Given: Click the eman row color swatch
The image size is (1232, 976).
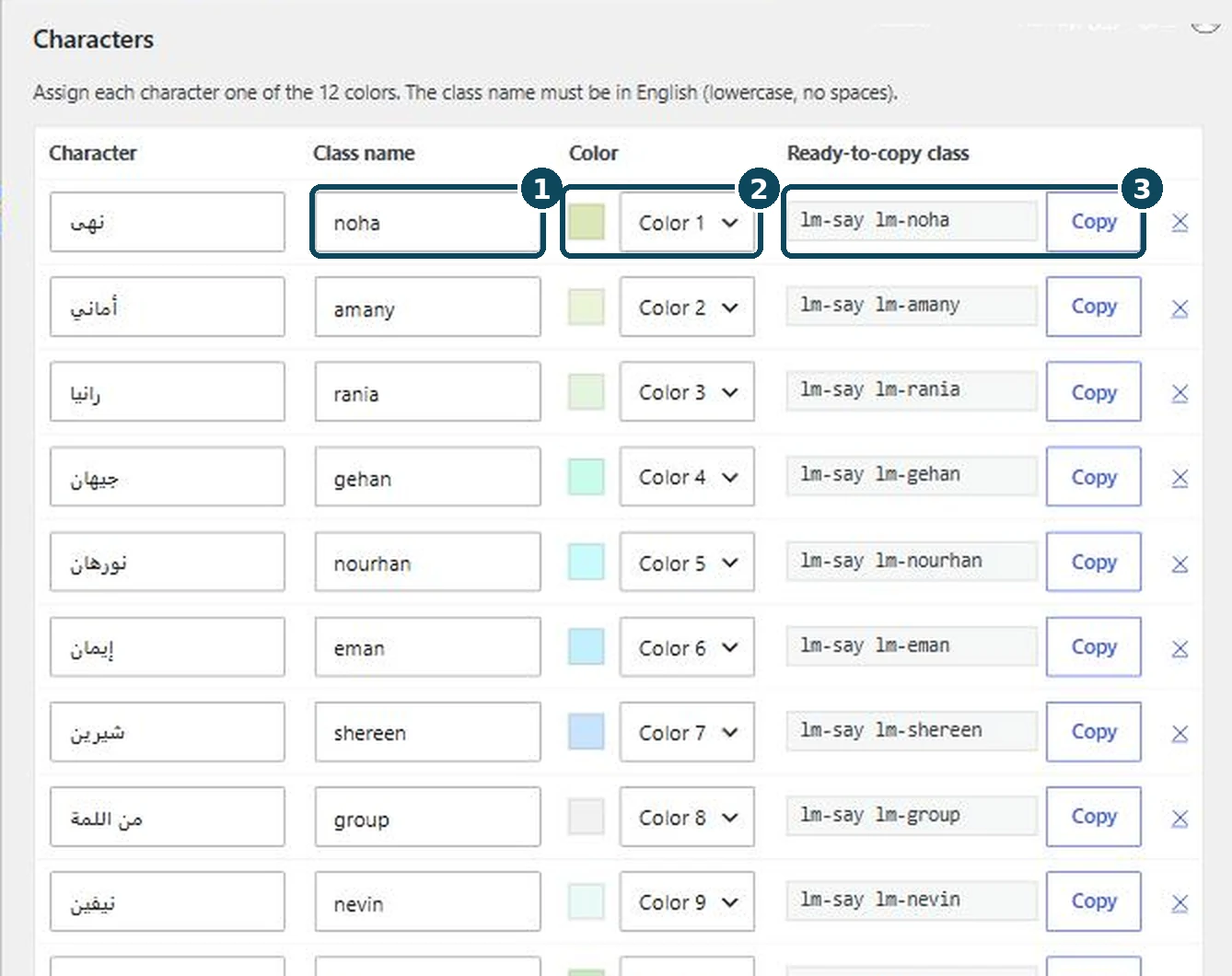Looking at the screenshot, I should pyautogui.click(x=587, y=646).
